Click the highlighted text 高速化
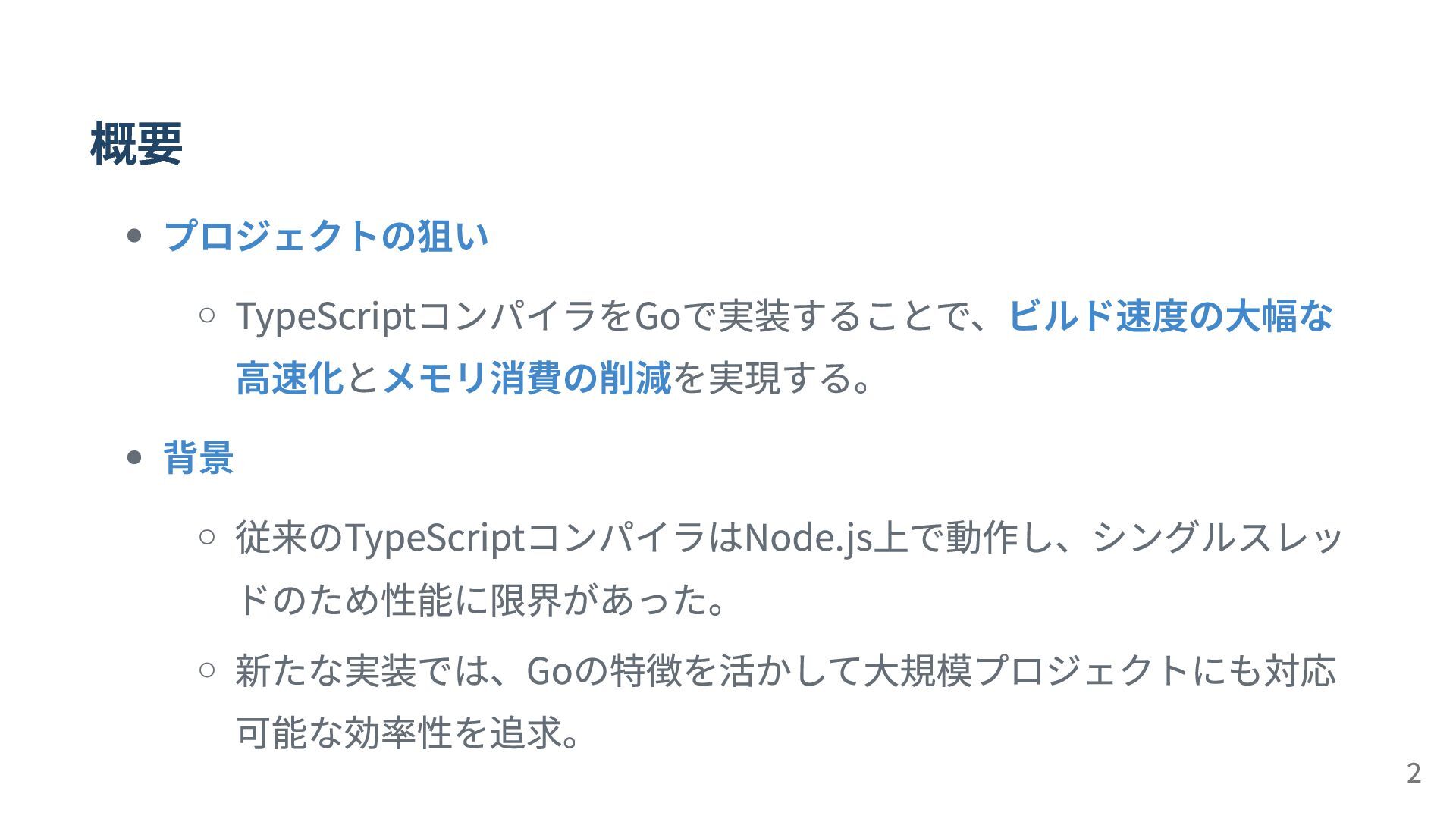1456x819 pixels. tap(290, 378)
